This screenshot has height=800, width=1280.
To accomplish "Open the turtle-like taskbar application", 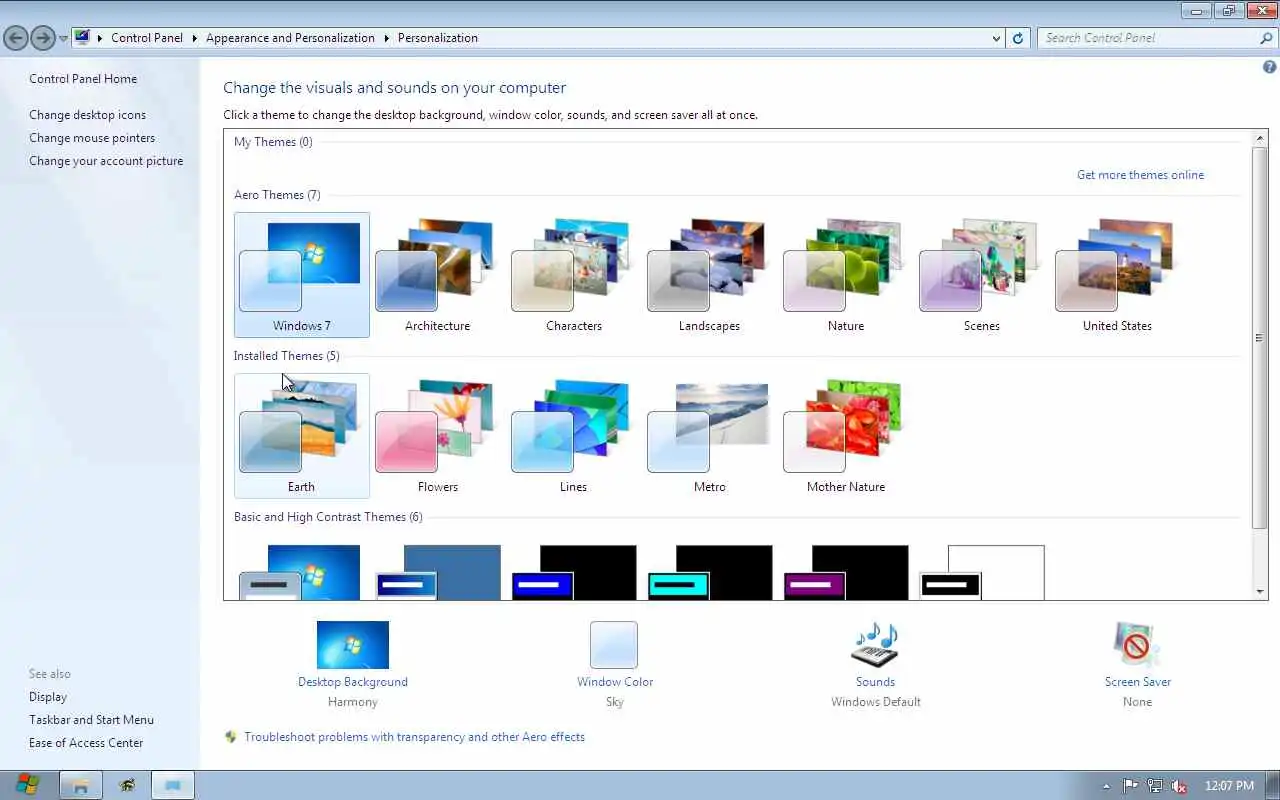I will pos(127,785).
